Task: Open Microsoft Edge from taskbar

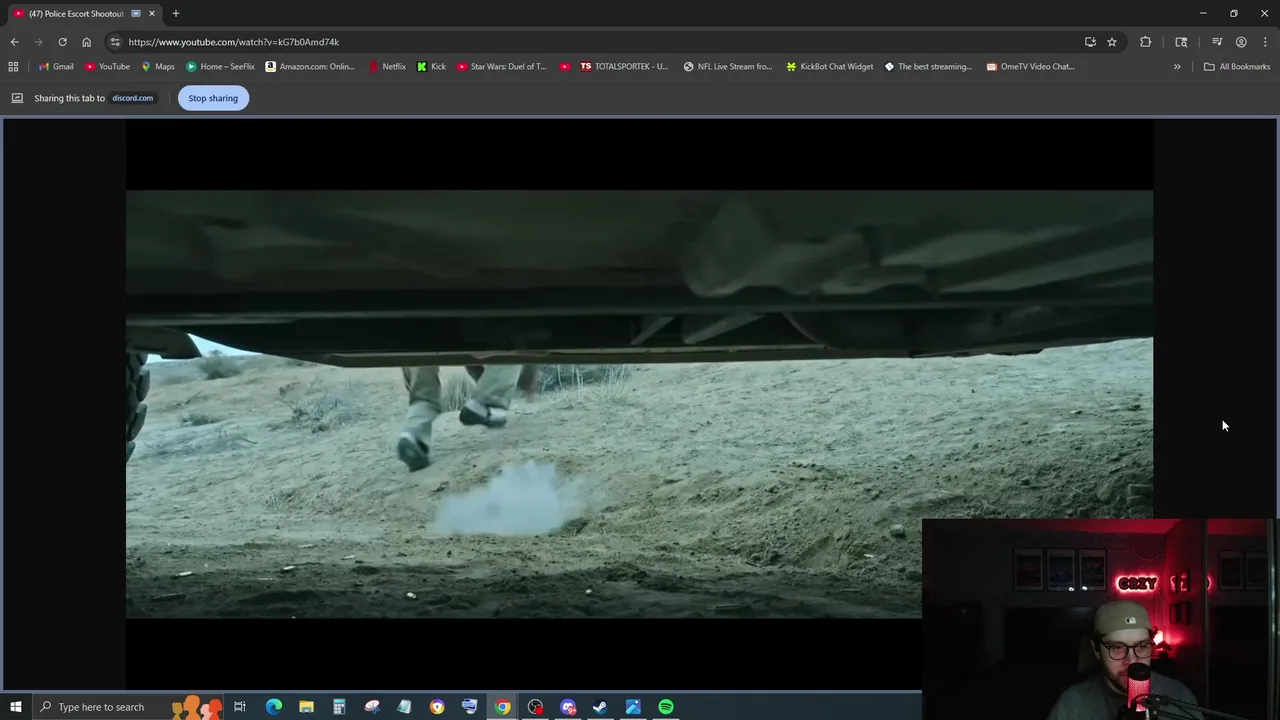Action: [x=273, y=707]
